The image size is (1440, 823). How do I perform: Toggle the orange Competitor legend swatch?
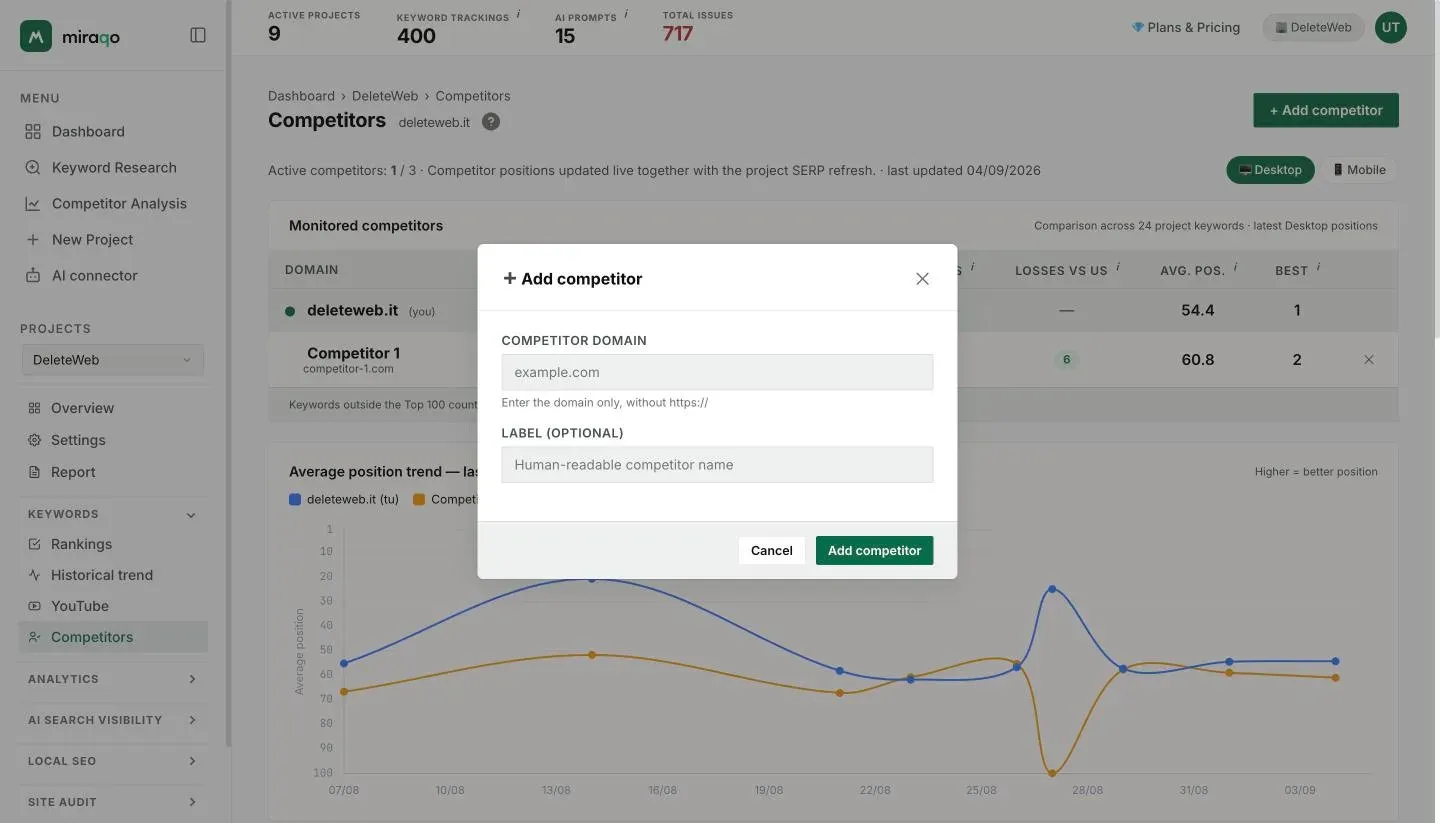point(419,499)
